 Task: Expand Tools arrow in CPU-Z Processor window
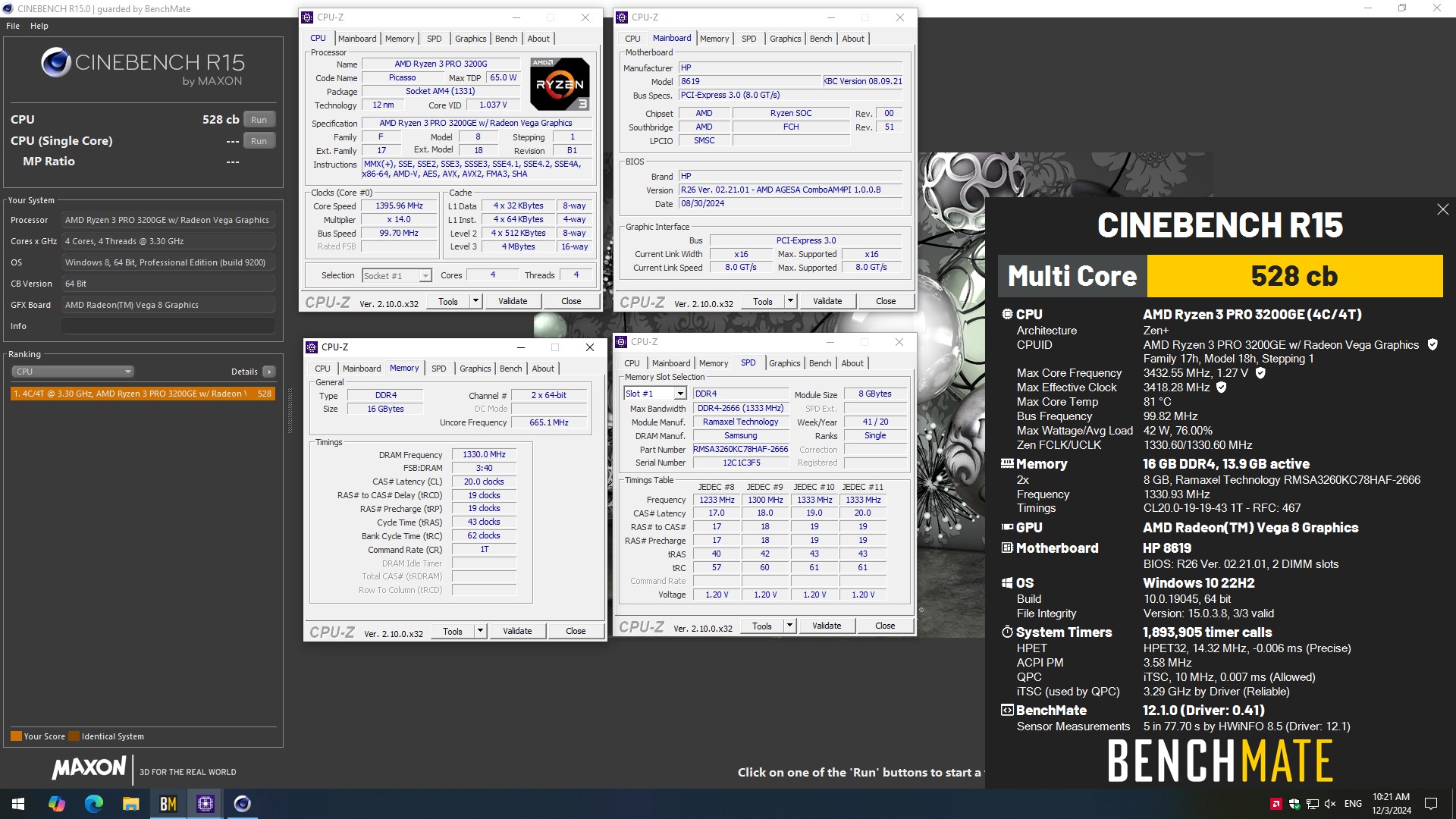[x=475, y=301]
